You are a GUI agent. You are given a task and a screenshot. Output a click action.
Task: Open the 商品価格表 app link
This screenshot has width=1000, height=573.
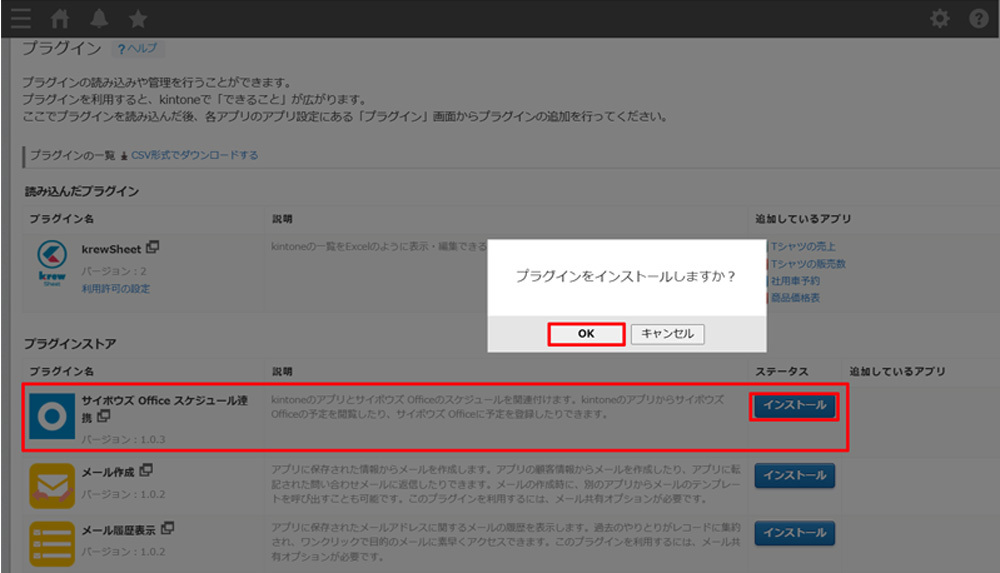point(795,298)
